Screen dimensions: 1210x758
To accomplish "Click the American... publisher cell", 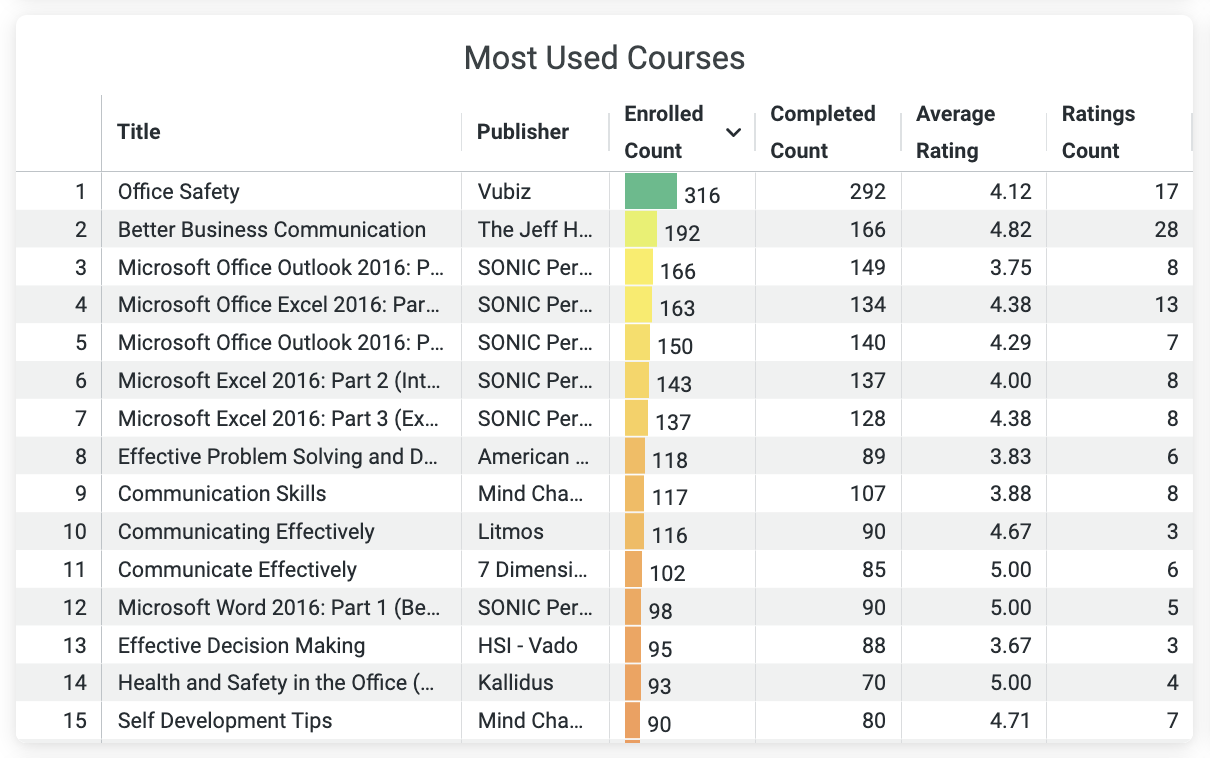I will [535, 457].
